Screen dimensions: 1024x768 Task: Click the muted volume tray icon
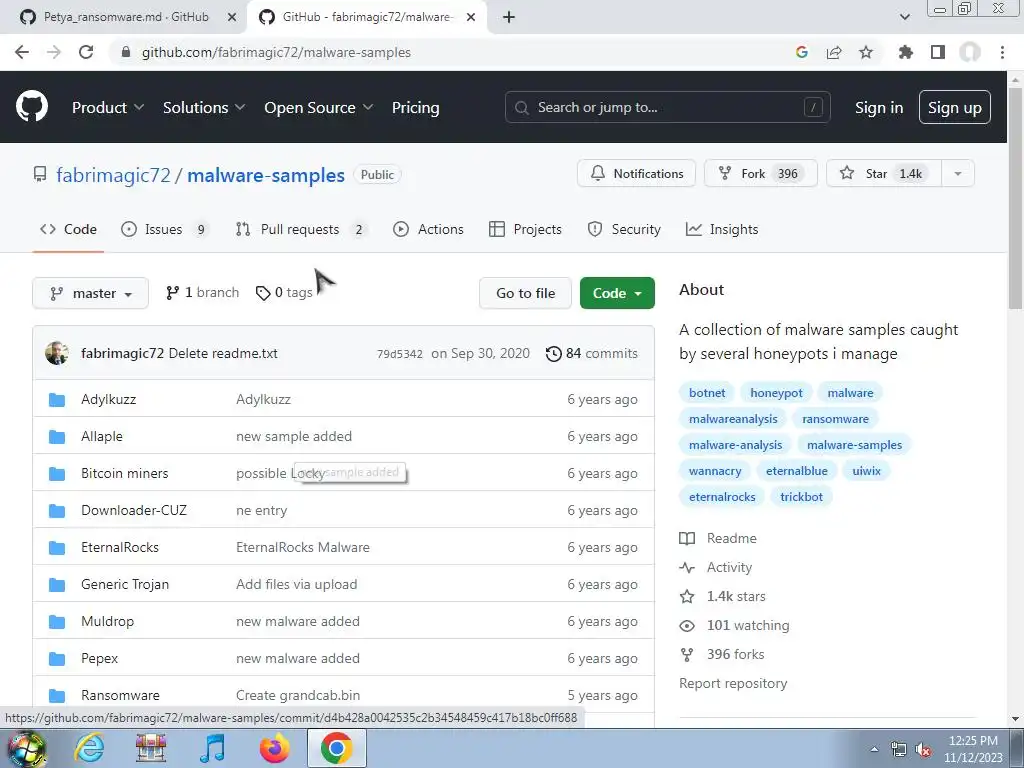923,750
